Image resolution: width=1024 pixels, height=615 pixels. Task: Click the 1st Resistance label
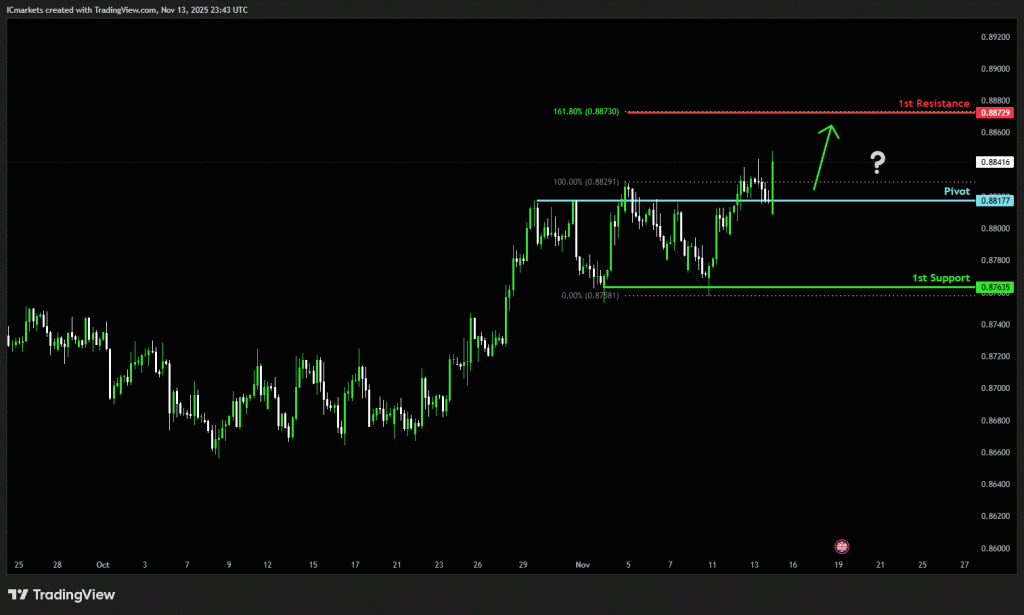933,103
